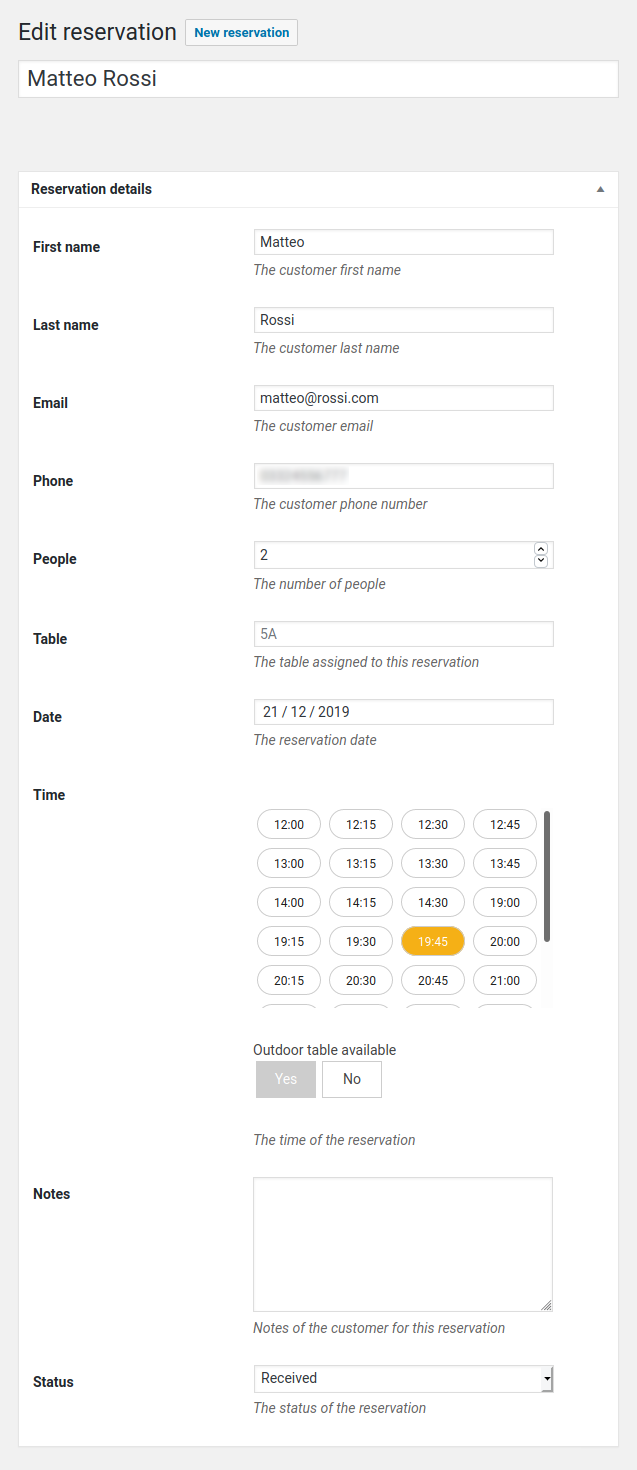Increase the People count with up arrow
Image resolution: width=637 pixels, height=1470 pixels.
541,549
